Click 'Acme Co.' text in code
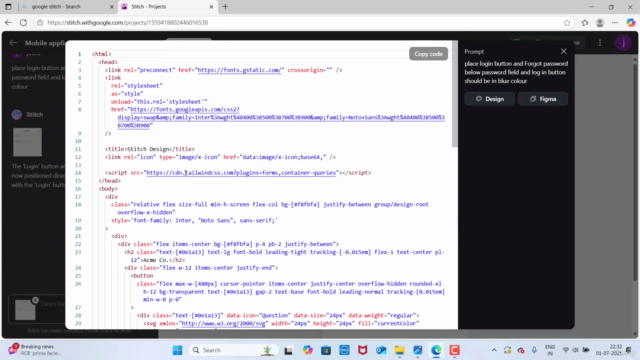The width and height of the screenshot is (640, 360). tap(155, 260)
